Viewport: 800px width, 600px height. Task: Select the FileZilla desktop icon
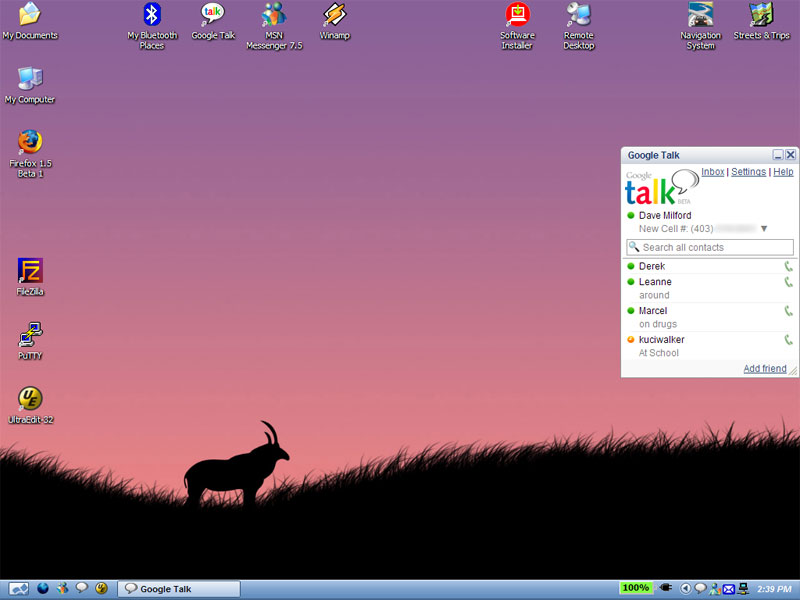pyautogui.click(x=30, y=271)
